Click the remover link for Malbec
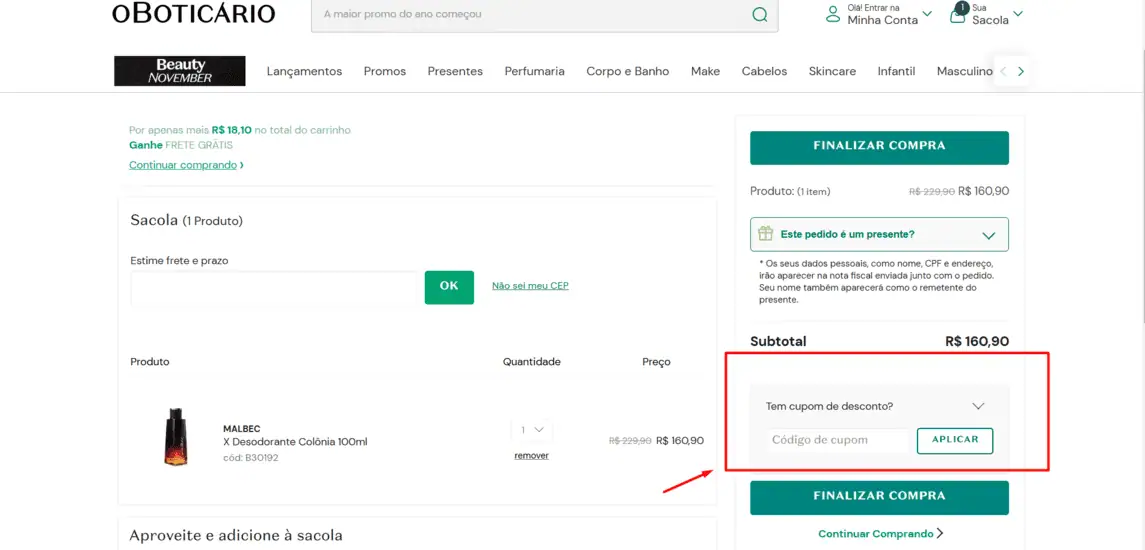Viewport: 1145px width, 550px height. [x=532, y=456]
